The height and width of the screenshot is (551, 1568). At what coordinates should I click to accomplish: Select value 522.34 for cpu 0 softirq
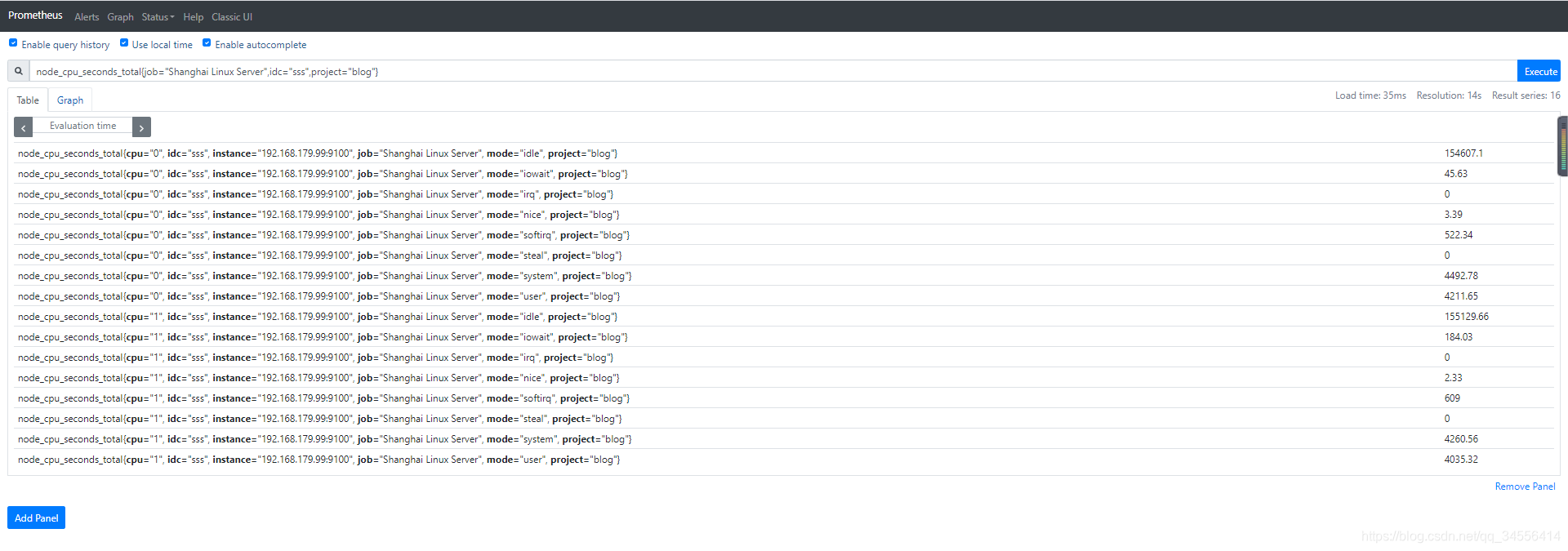tap(1459, 235)
